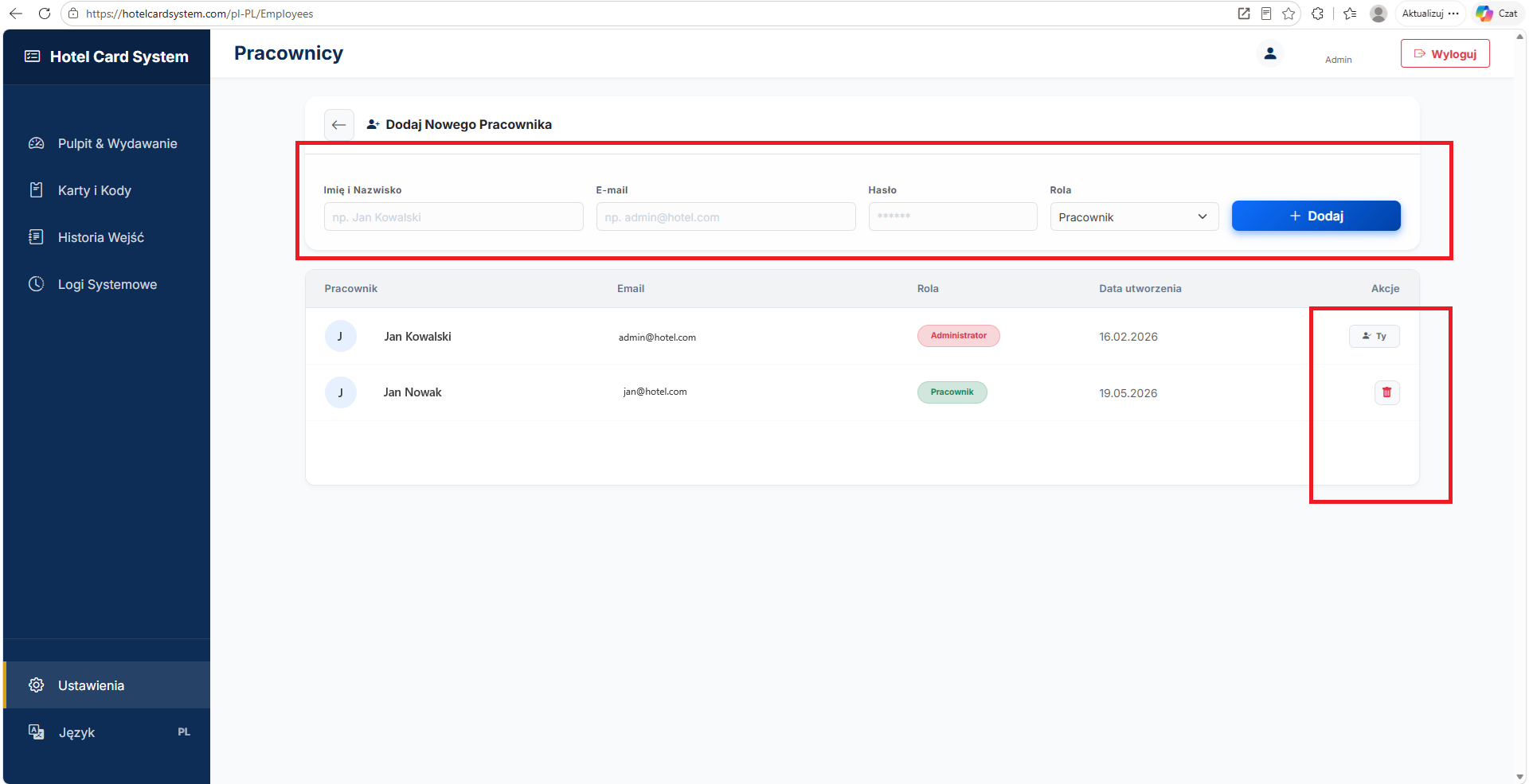This screenshot has width=1529, height=784.
Task: Click the Ty badge for Jan Kowalski
Action: pyautogui.click(x=1374, y=336)
